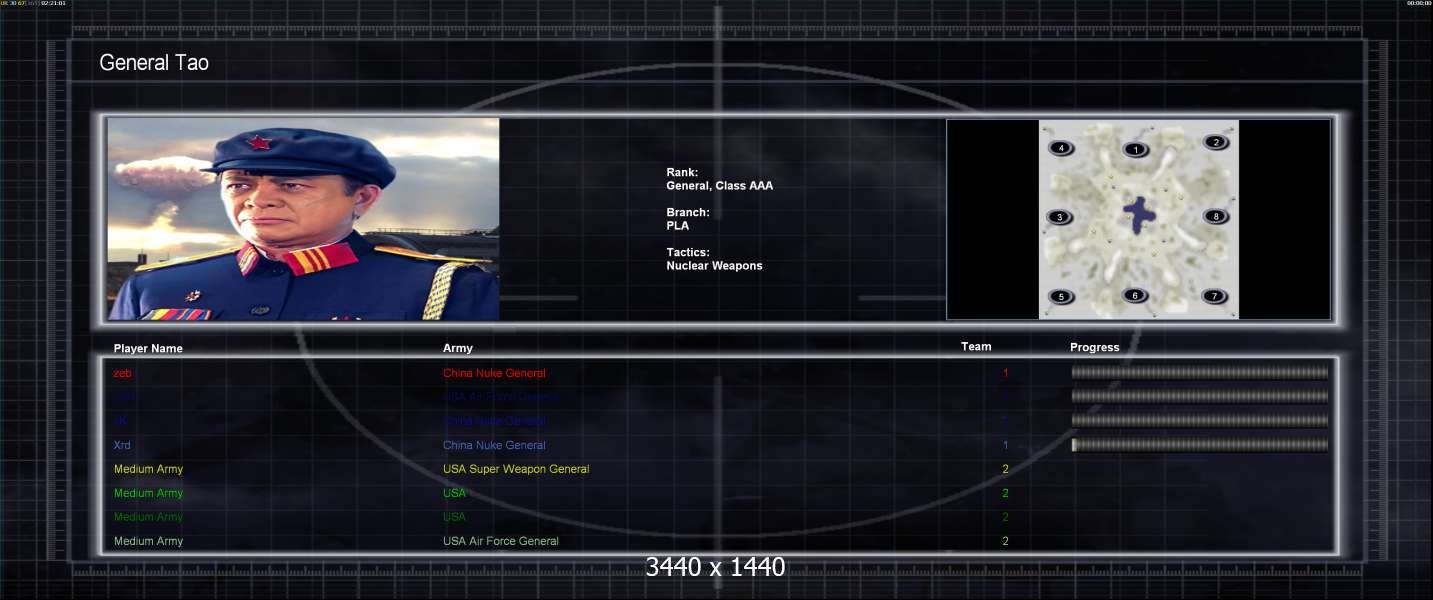Image resolution: width=1433 pixels, height=600 pixels.
Task: Click the 'Progress' column header
Action: click(1095, 347)
